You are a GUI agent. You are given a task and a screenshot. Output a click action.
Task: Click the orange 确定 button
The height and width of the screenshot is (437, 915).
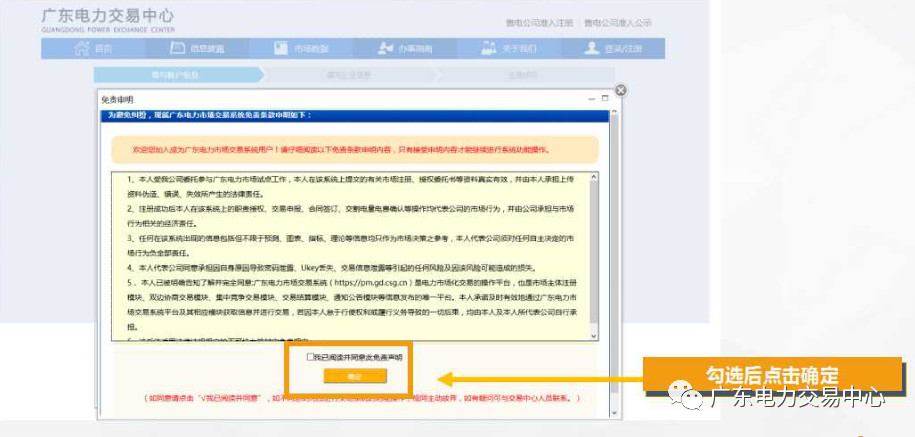click(354, 376)
